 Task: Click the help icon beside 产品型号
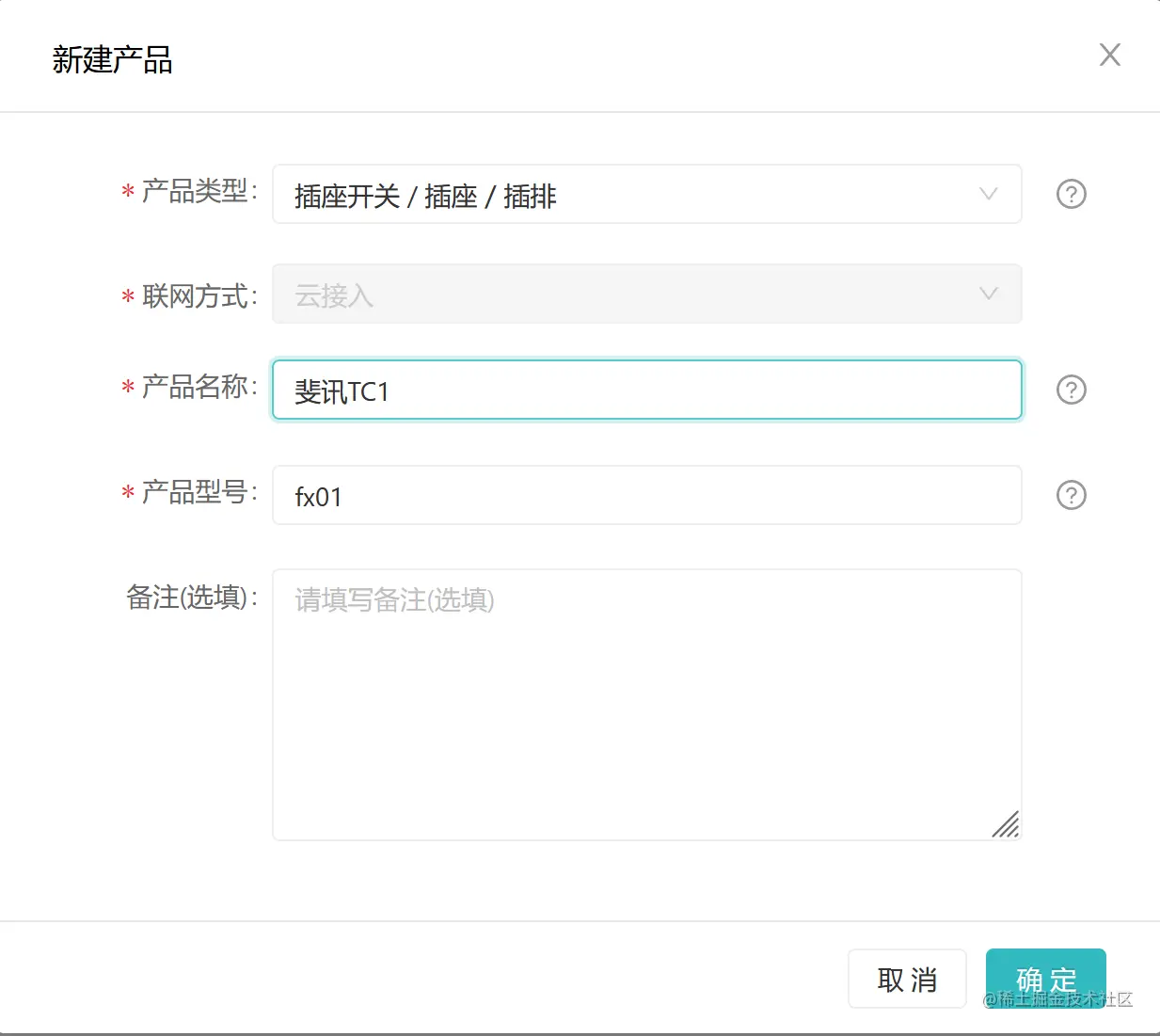tap(1072, 495)
